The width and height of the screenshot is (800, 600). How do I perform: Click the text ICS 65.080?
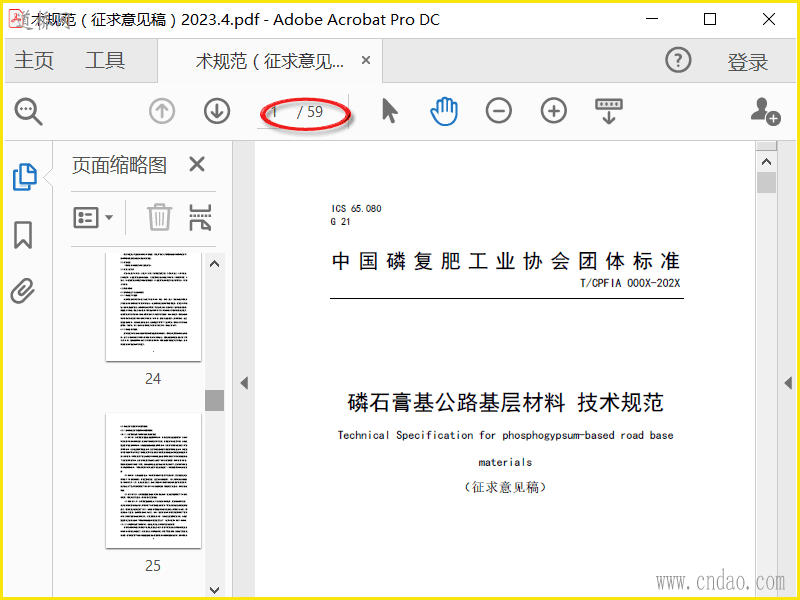click(x=356, y=209)
